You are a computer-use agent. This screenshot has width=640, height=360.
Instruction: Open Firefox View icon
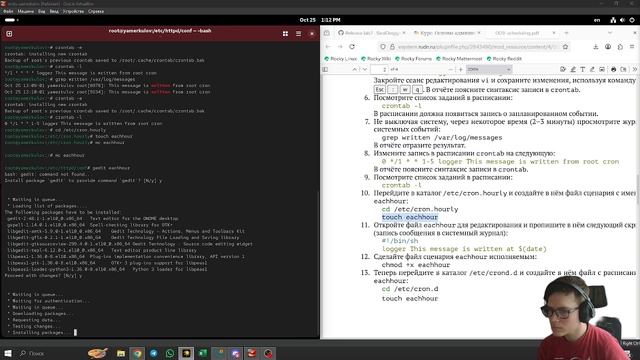tap(327, 33)
